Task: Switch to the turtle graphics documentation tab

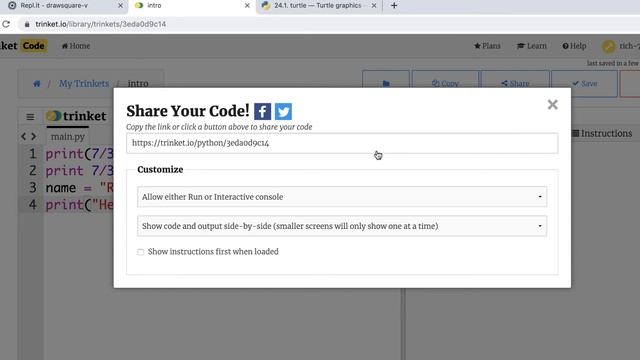Action: tap(318, 6)
